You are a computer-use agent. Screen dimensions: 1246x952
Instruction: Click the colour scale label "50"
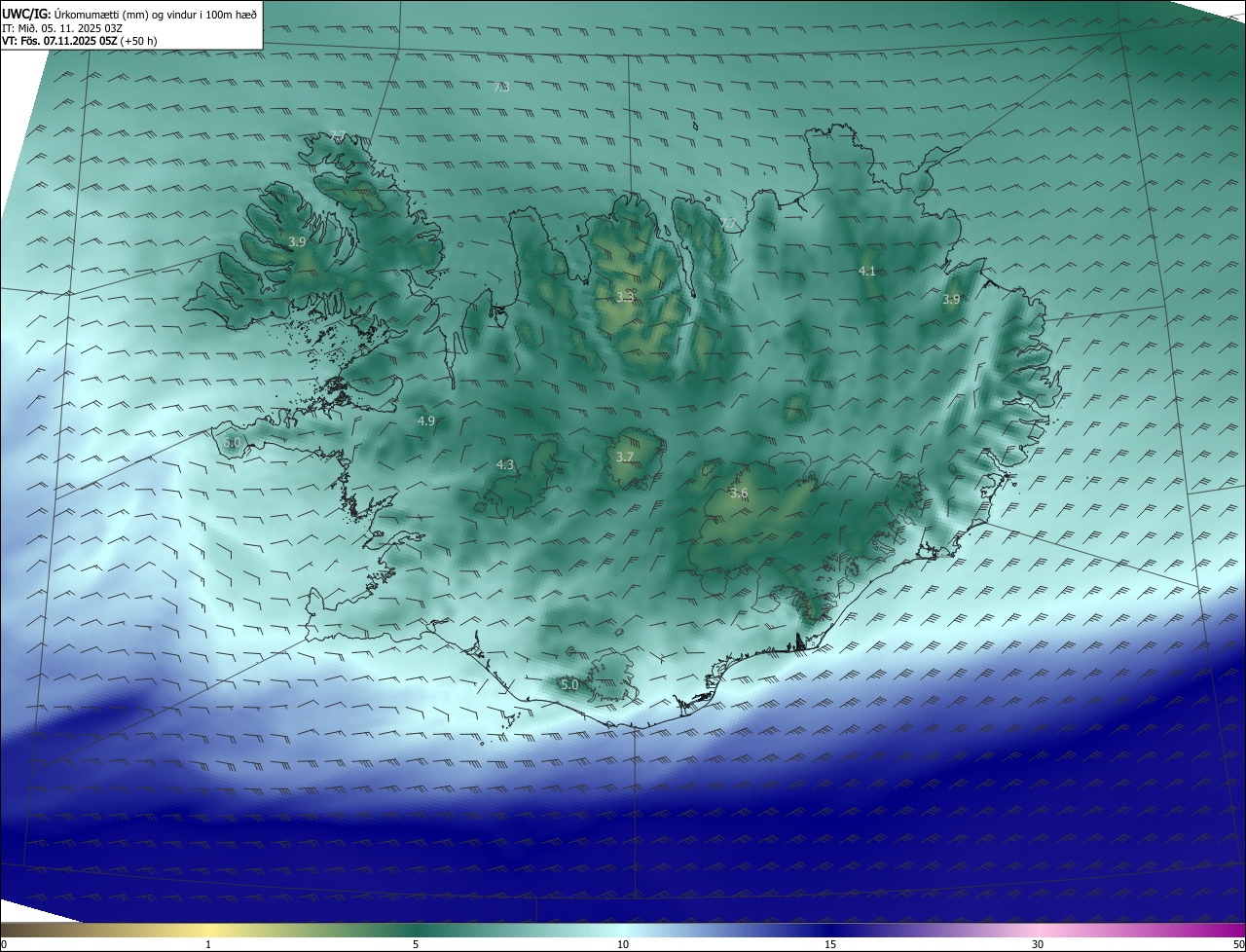[1238, 944]
